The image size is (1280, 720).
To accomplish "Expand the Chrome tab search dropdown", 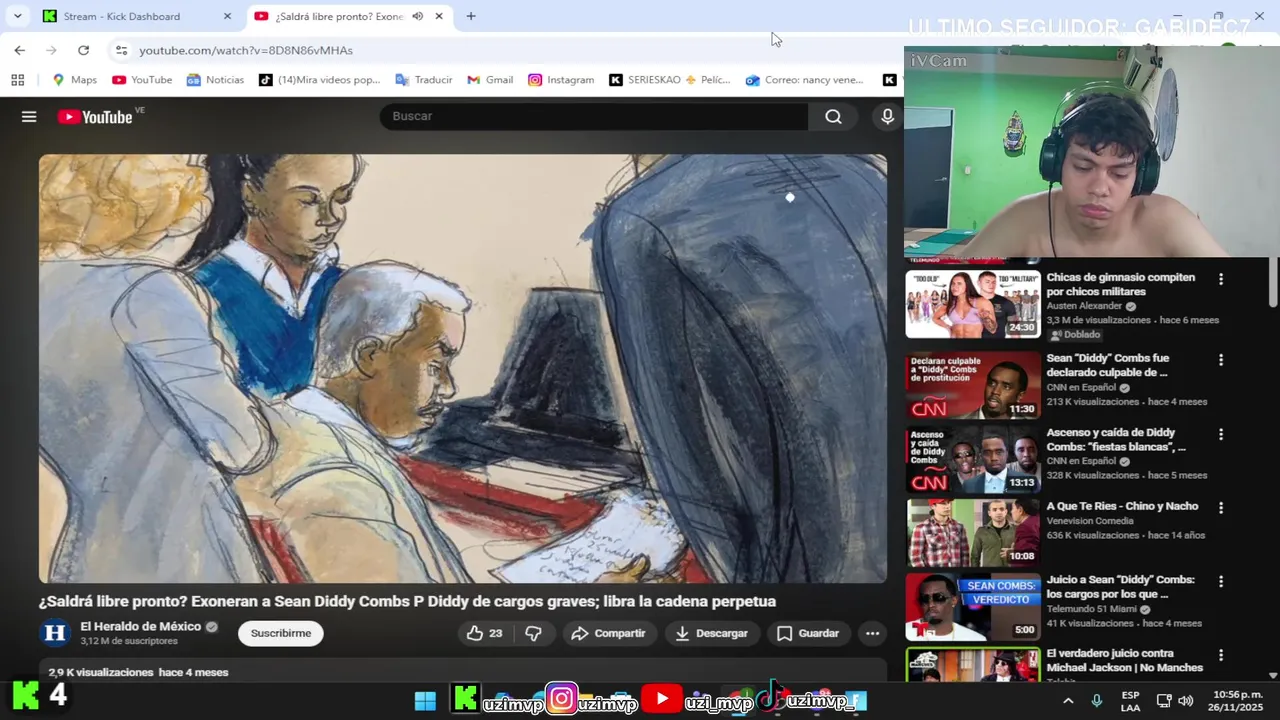I will [x=17, y=16].
